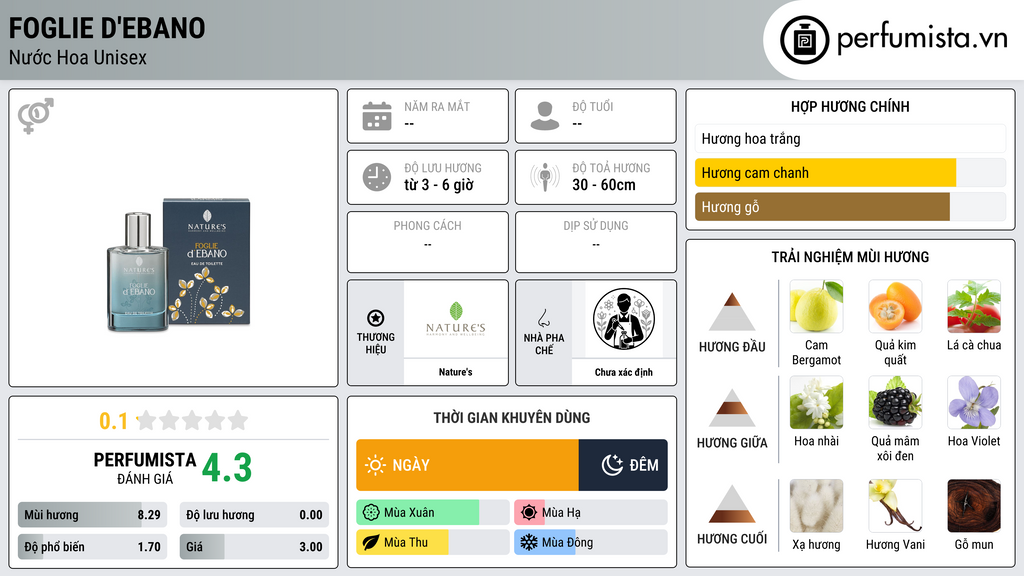Viewport: 1024px width, 576px height.
Task: Click the sillage icon for Độ toả hương
Action: click(x=545, y=177)
